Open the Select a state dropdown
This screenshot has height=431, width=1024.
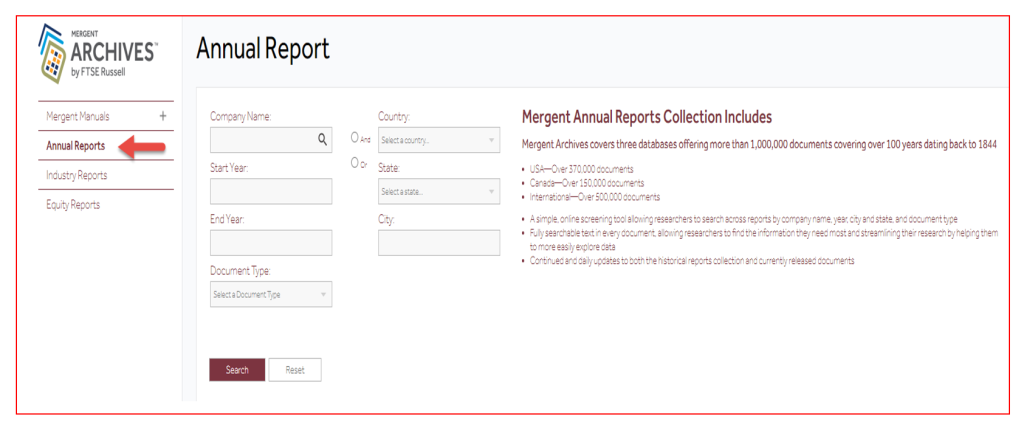(x=439, y=191)
